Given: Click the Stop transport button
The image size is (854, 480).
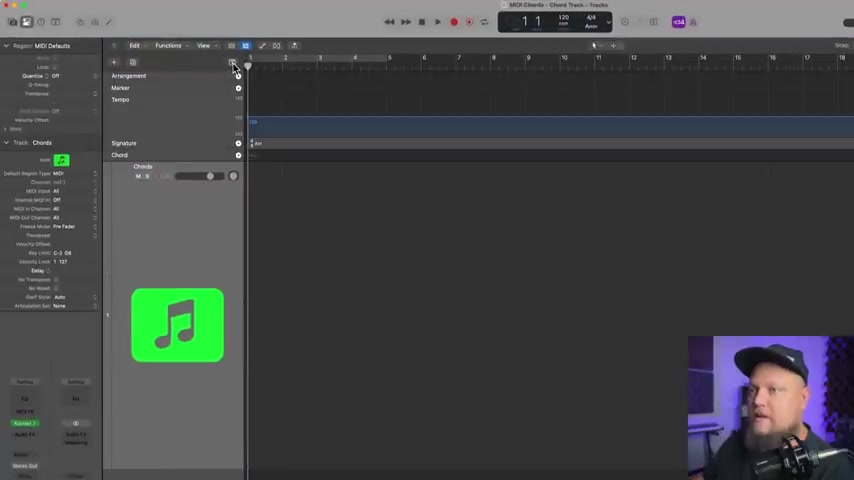Looking at the screenshot, I should (x=422, y=22).
